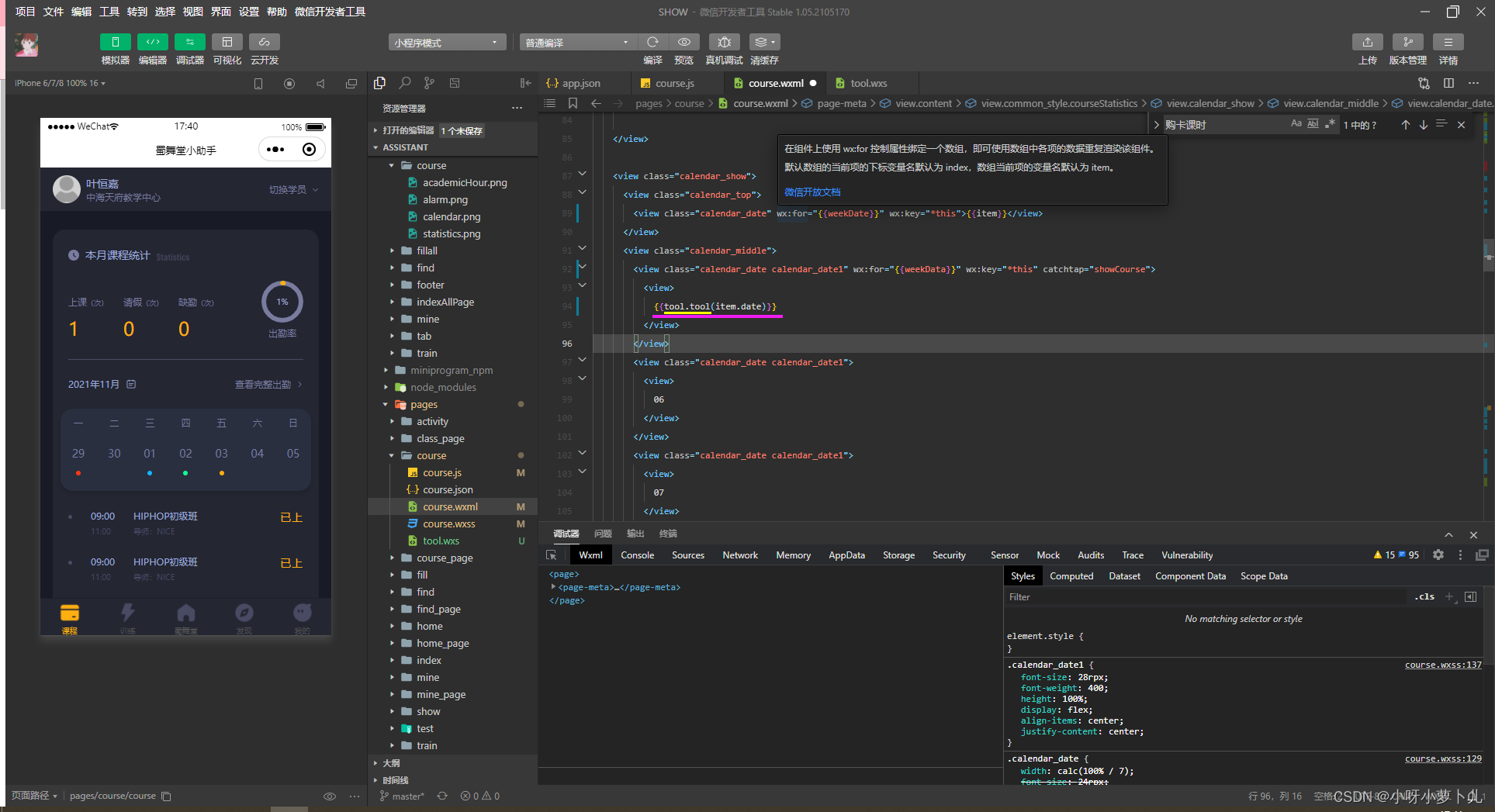Open the normal compile mode dropdown
The width and height of the screenshot is (1495, 812).
[x=578, y=43]
